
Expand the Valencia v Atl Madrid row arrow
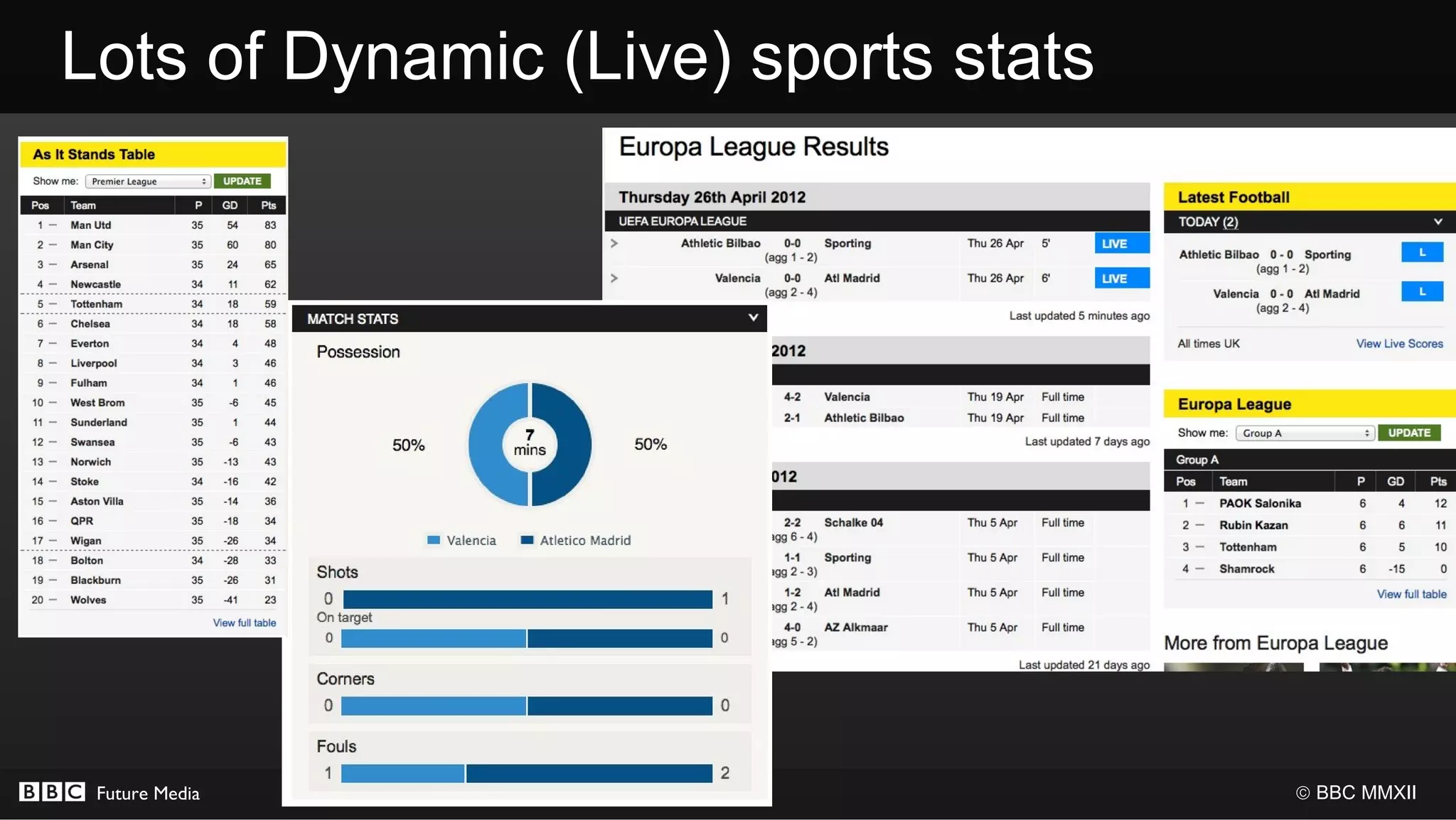tap(614, 278)
